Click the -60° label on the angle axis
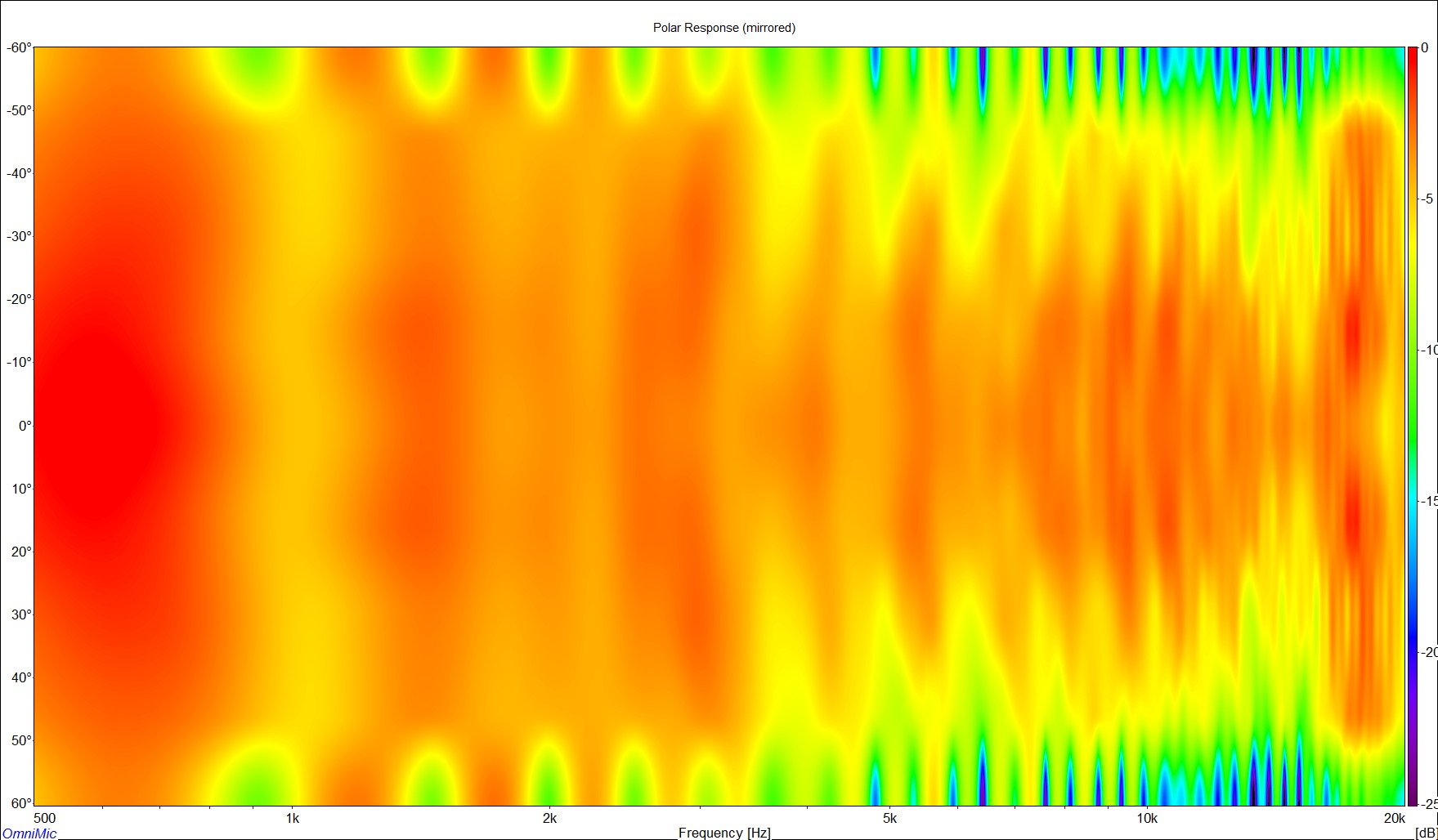The height and width of the screenshot is (840, 1438). (x=18, y=48)
